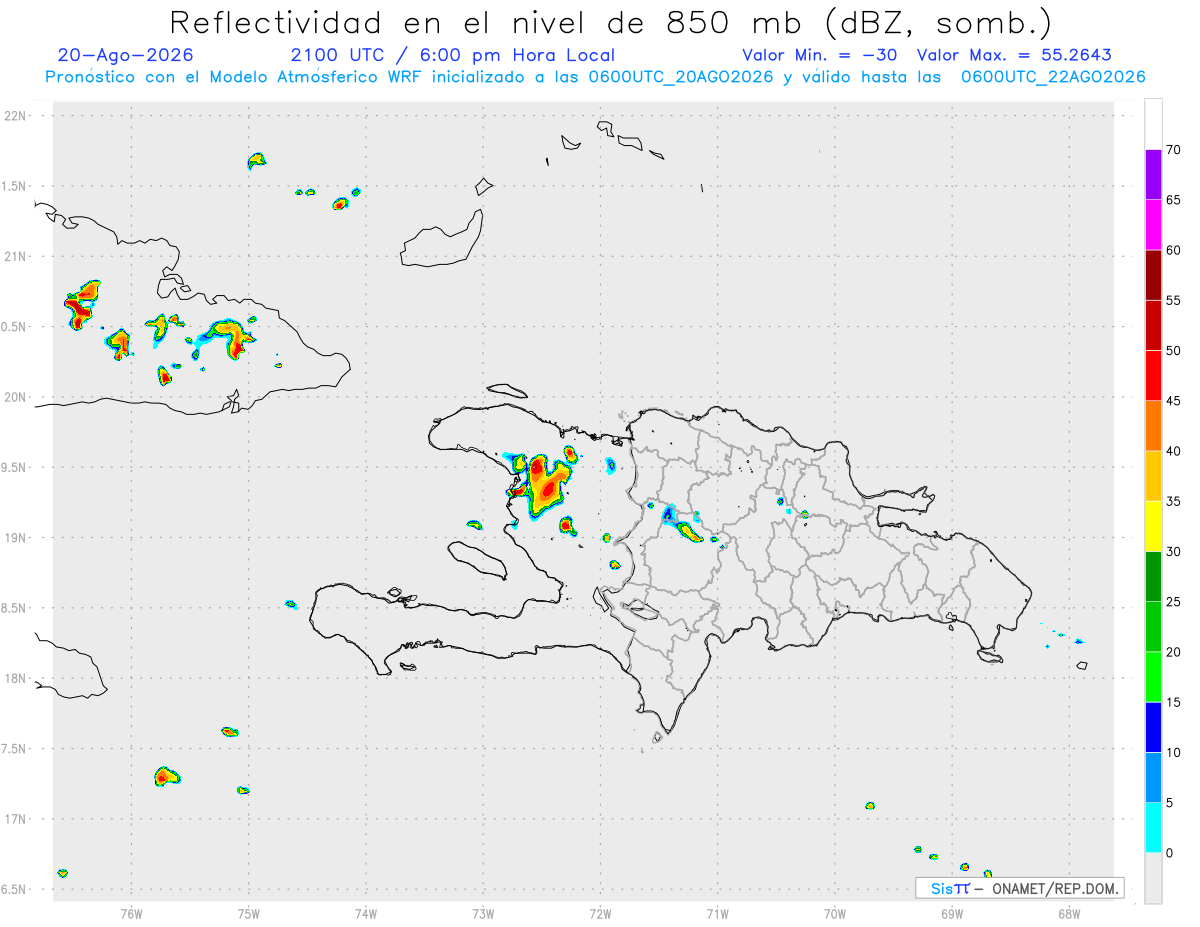
Task: Click the '69W' longitude axis label
Action: [x=952, y=913]
